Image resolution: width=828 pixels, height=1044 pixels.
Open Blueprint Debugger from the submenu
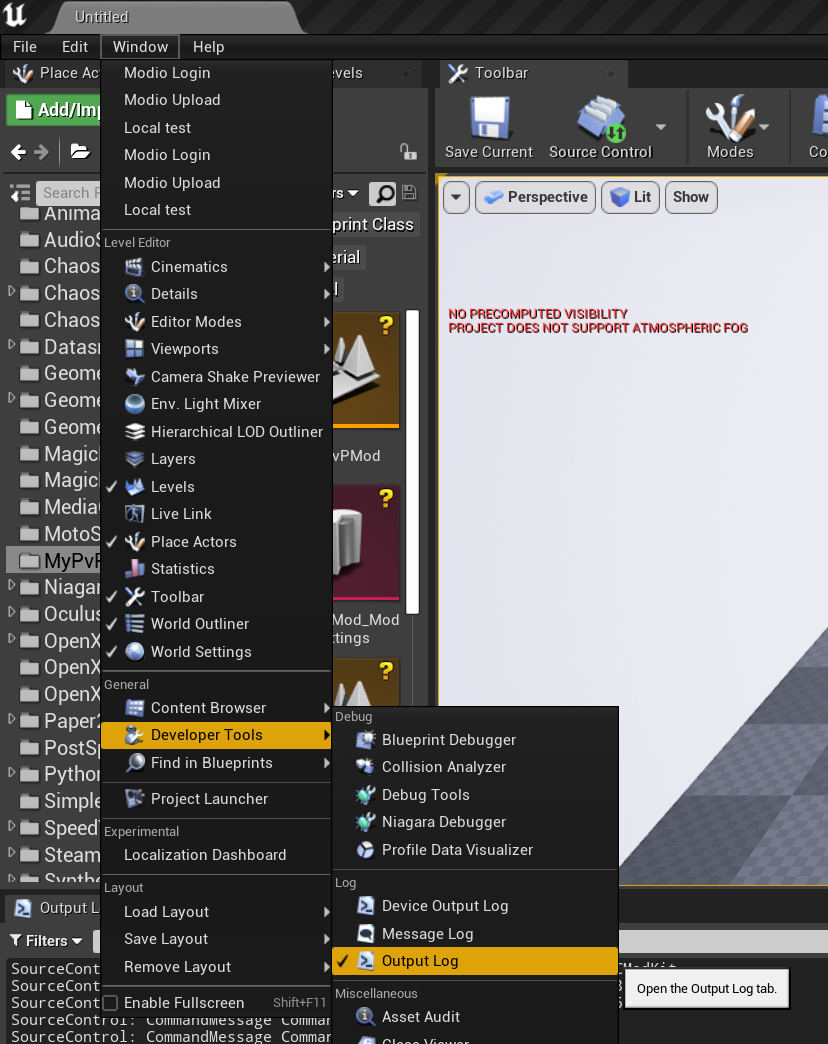pos(448,740)
